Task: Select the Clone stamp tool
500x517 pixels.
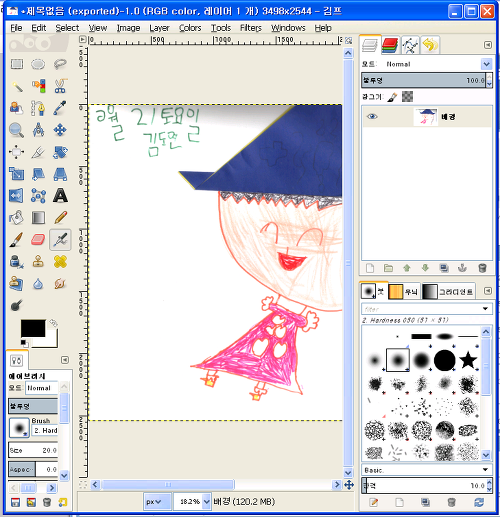Action: (x=38, y=262)
